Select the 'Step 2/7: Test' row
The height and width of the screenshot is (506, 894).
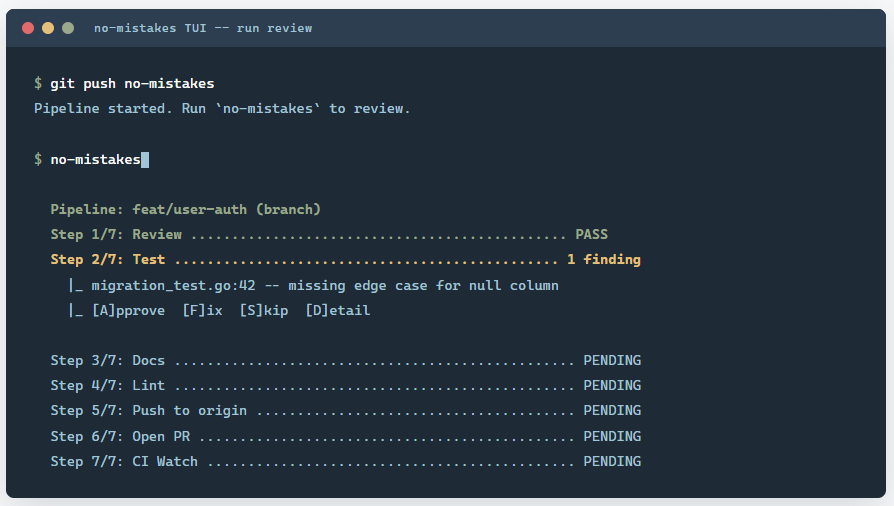click(x=346, y=260)
